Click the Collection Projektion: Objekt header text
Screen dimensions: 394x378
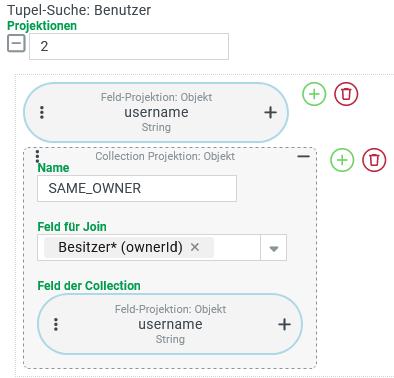pos(165,156)
